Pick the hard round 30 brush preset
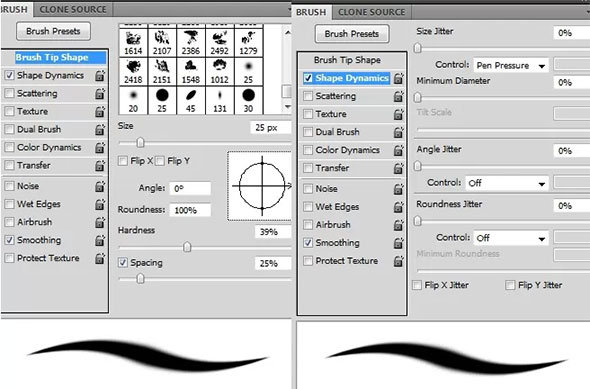Viewport: 590px width, 389px height. [248, 100]
